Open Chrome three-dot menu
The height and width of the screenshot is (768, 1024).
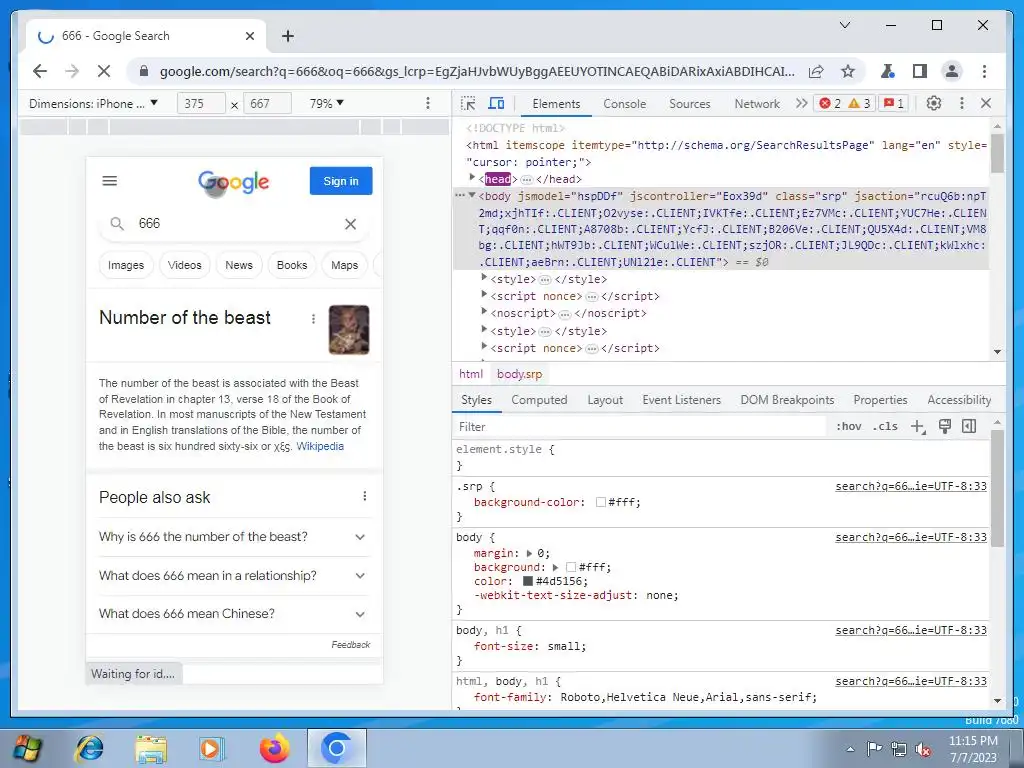[984, 71]
